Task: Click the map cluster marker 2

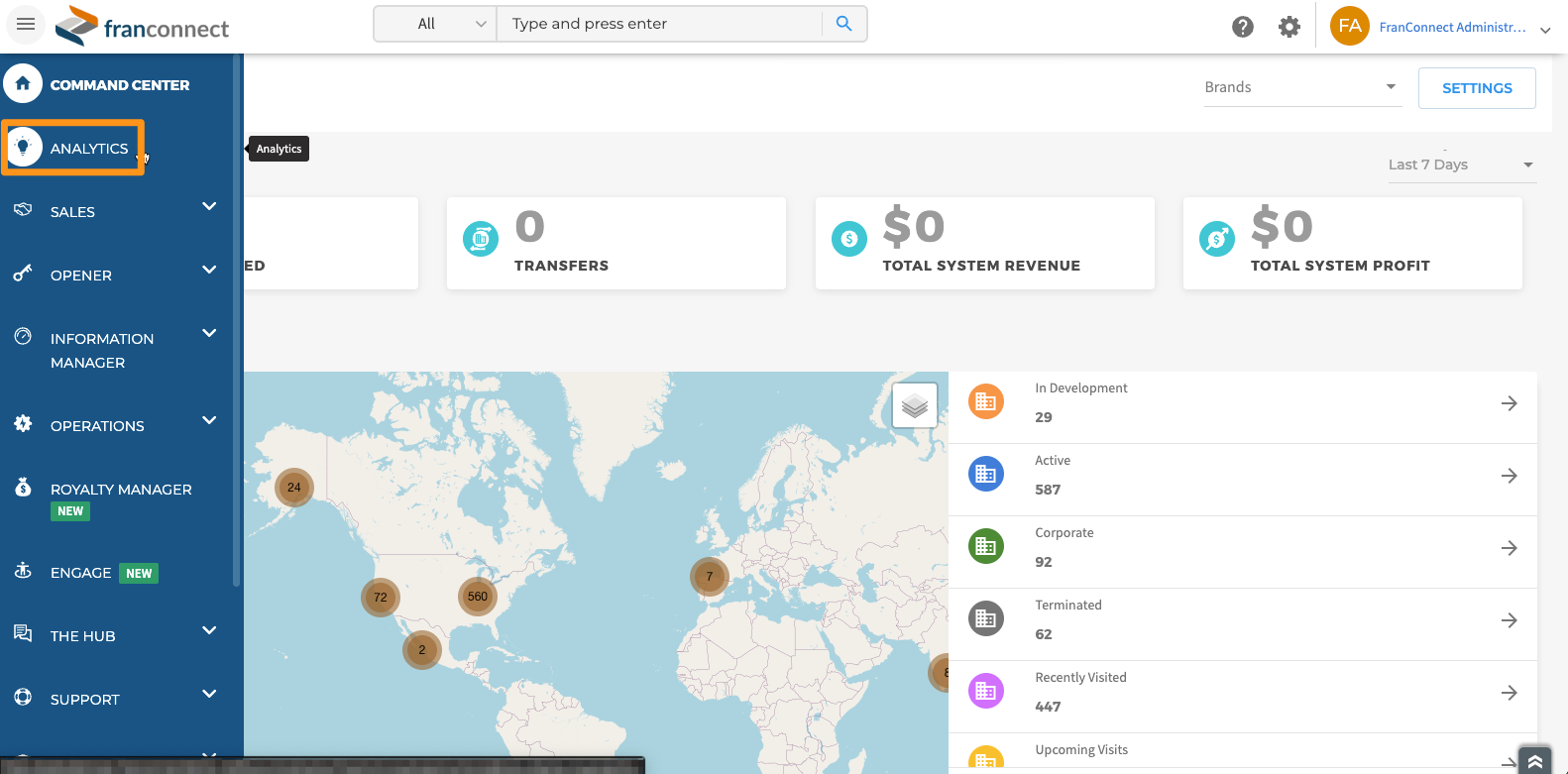Action: [422, 650]
